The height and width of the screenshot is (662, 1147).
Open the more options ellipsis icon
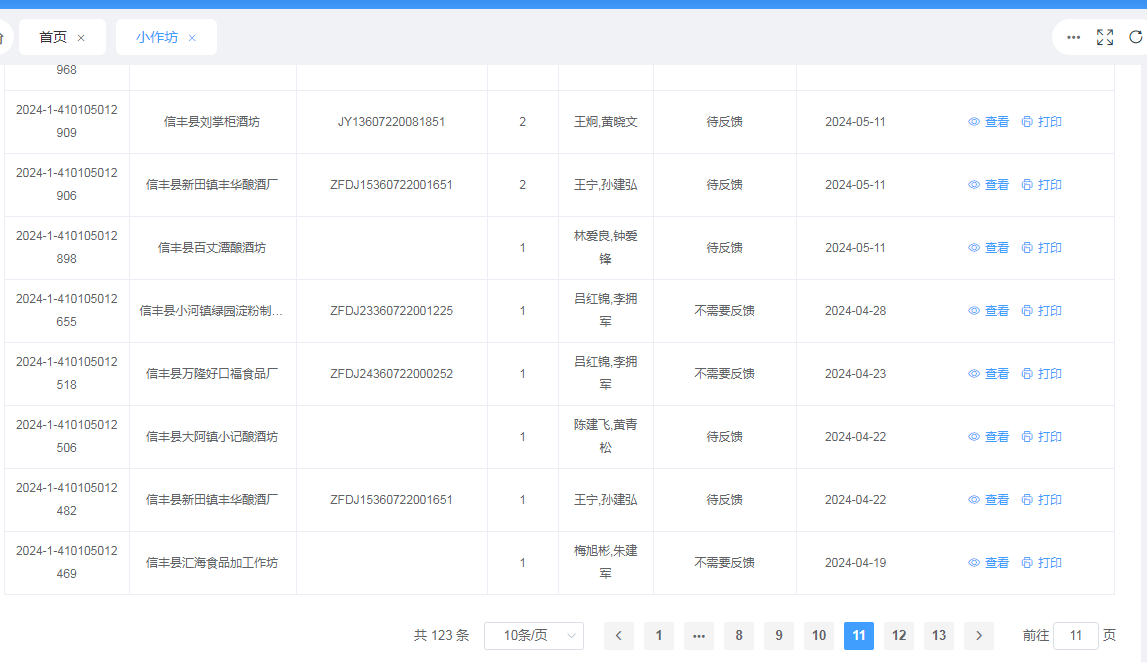click(x=1073, y=37)
